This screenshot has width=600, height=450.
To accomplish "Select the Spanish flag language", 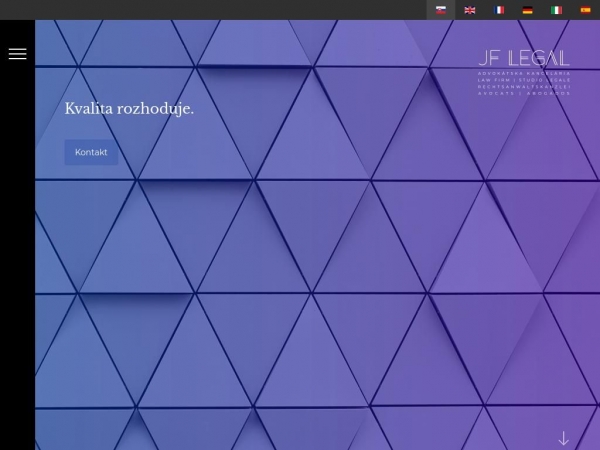I will click(x=585, y=10).
